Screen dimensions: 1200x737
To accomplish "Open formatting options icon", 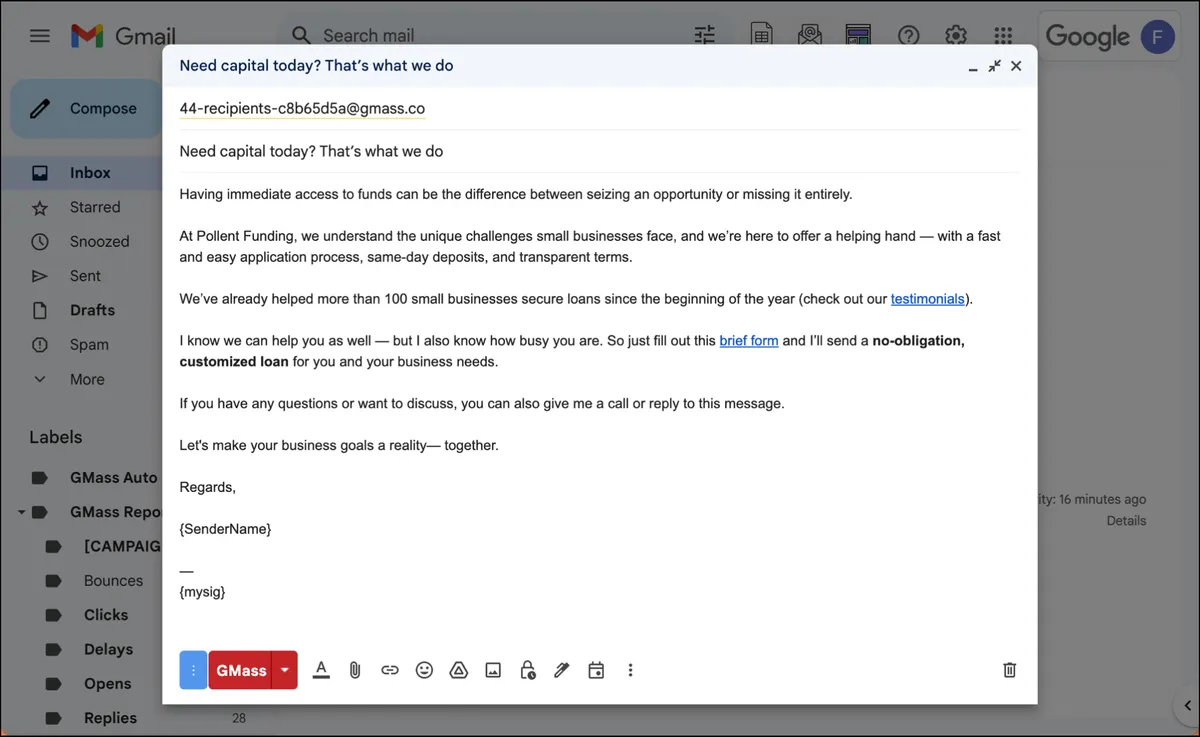I will point(321,670).
